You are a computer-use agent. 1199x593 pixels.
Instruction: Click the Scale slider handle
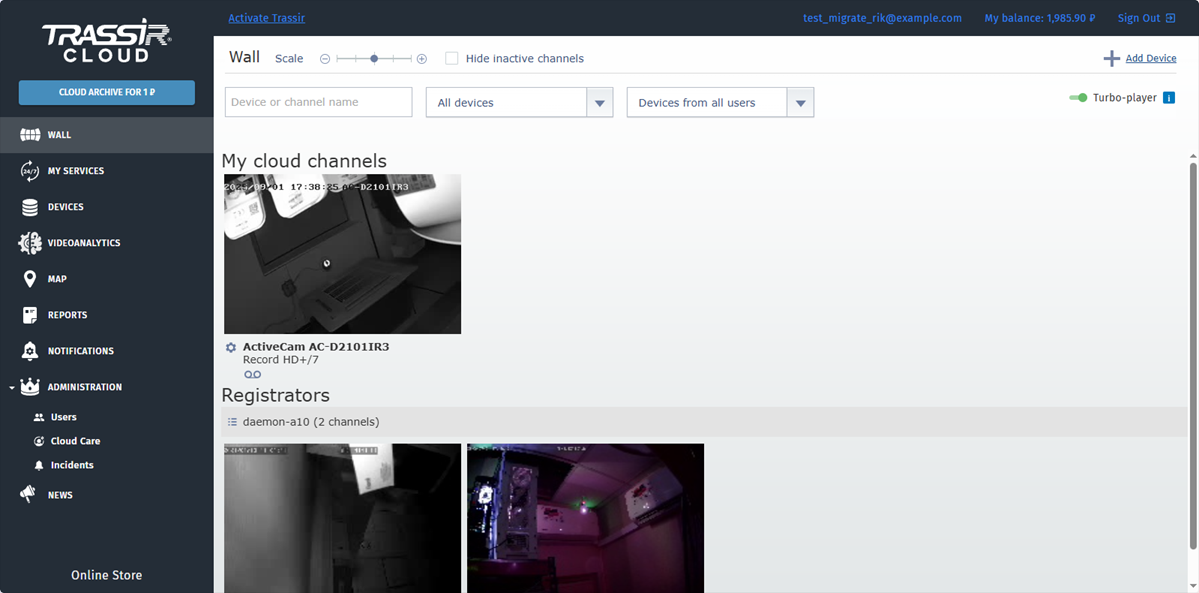(374, 59)
